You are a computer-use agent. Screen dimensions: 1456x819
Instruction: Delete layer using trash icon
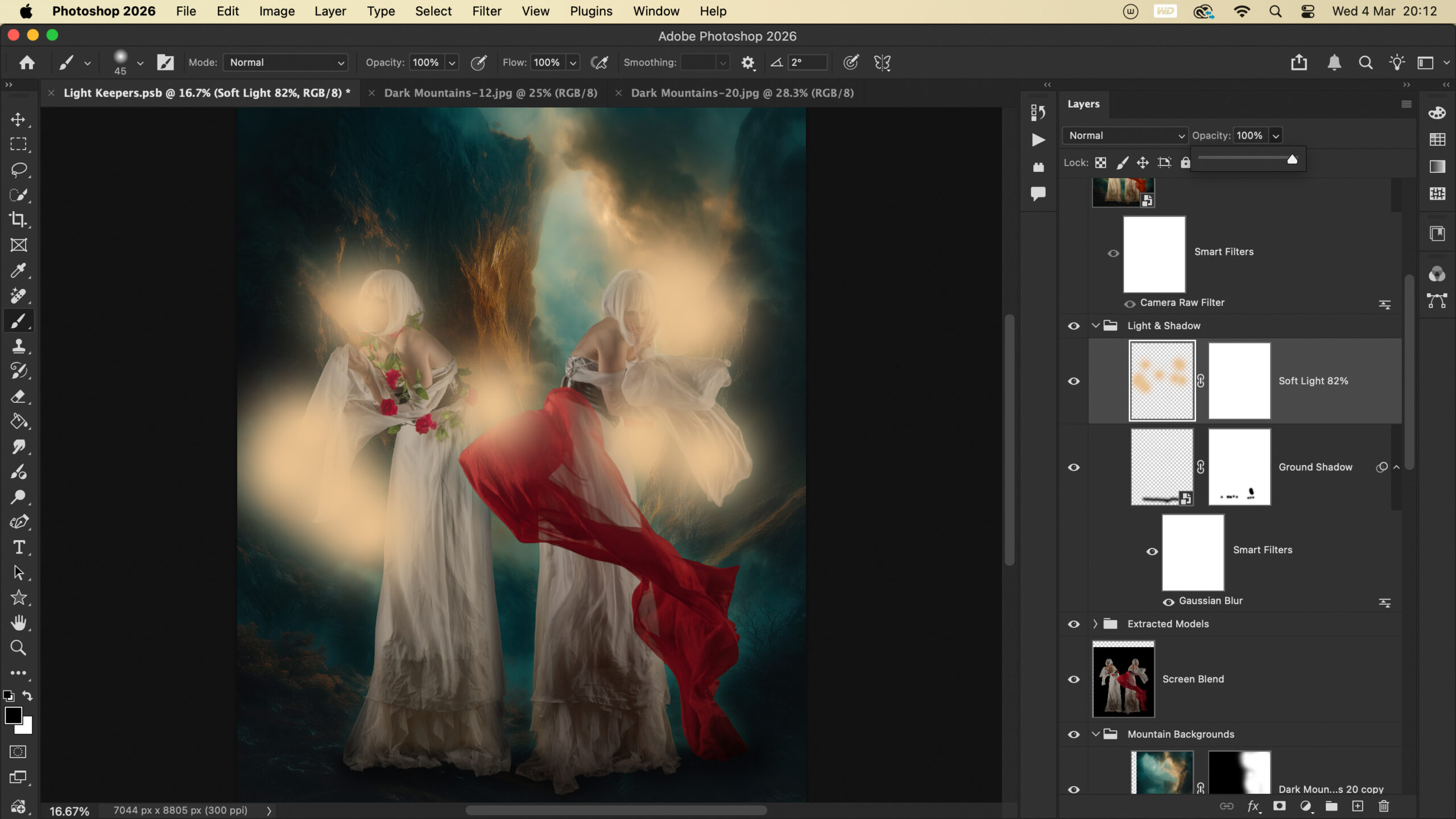click(x=1384, y=806)
